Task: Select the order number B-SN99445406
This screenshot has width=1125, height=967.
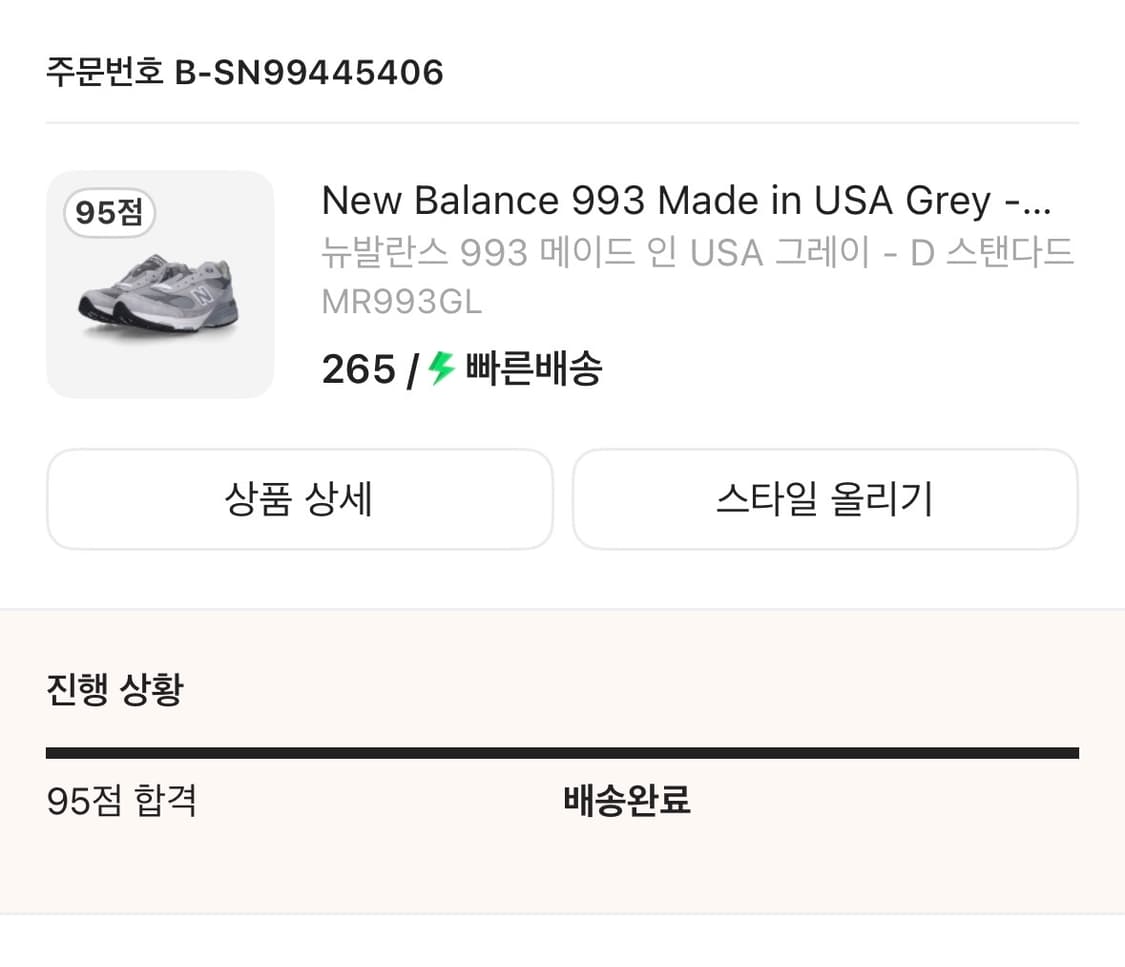Action: click(x=243, y=71)
